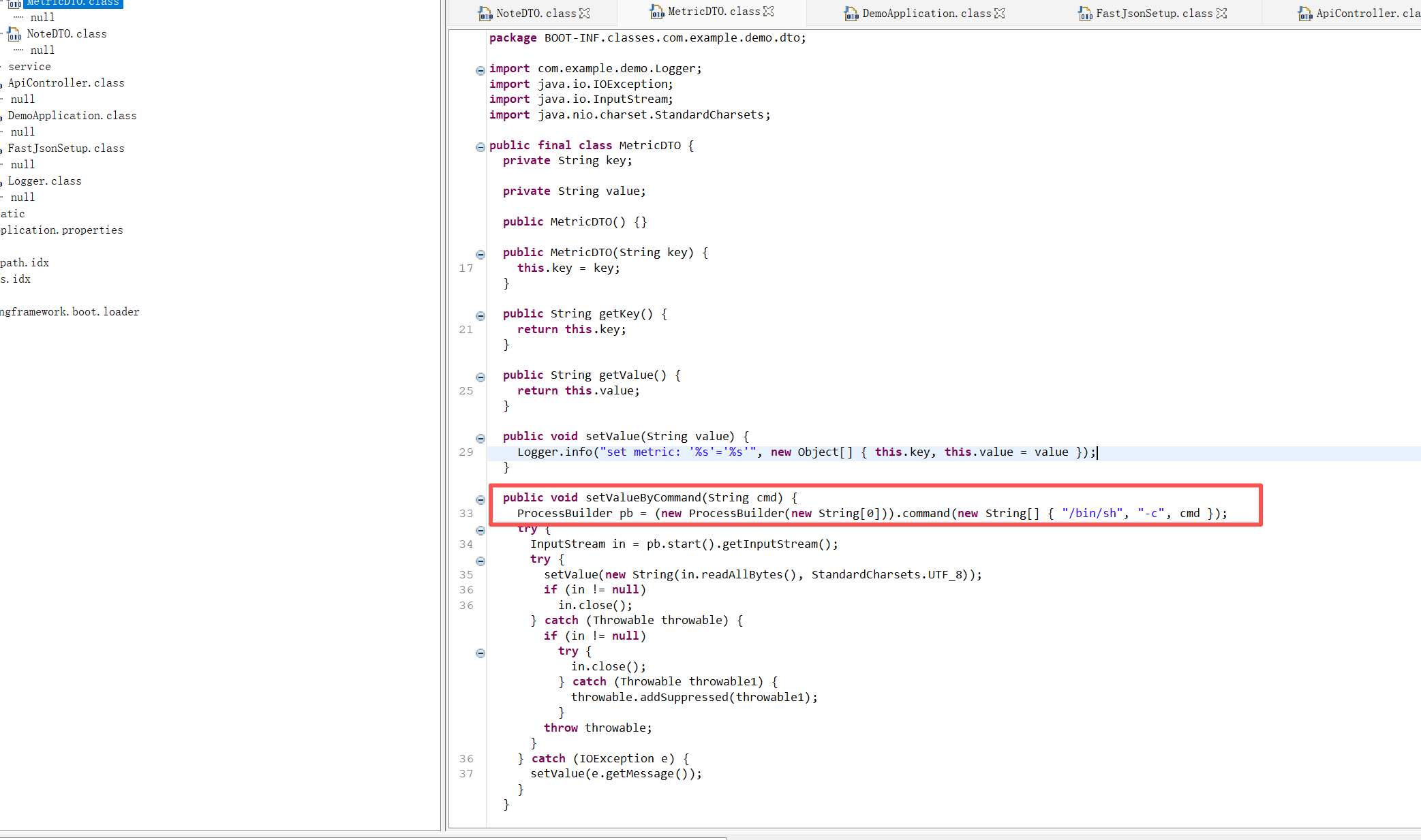Click the NoteDTO.class tree file icon
Viewport: 1421px width, 840px height.
click(x=14, y=33)
